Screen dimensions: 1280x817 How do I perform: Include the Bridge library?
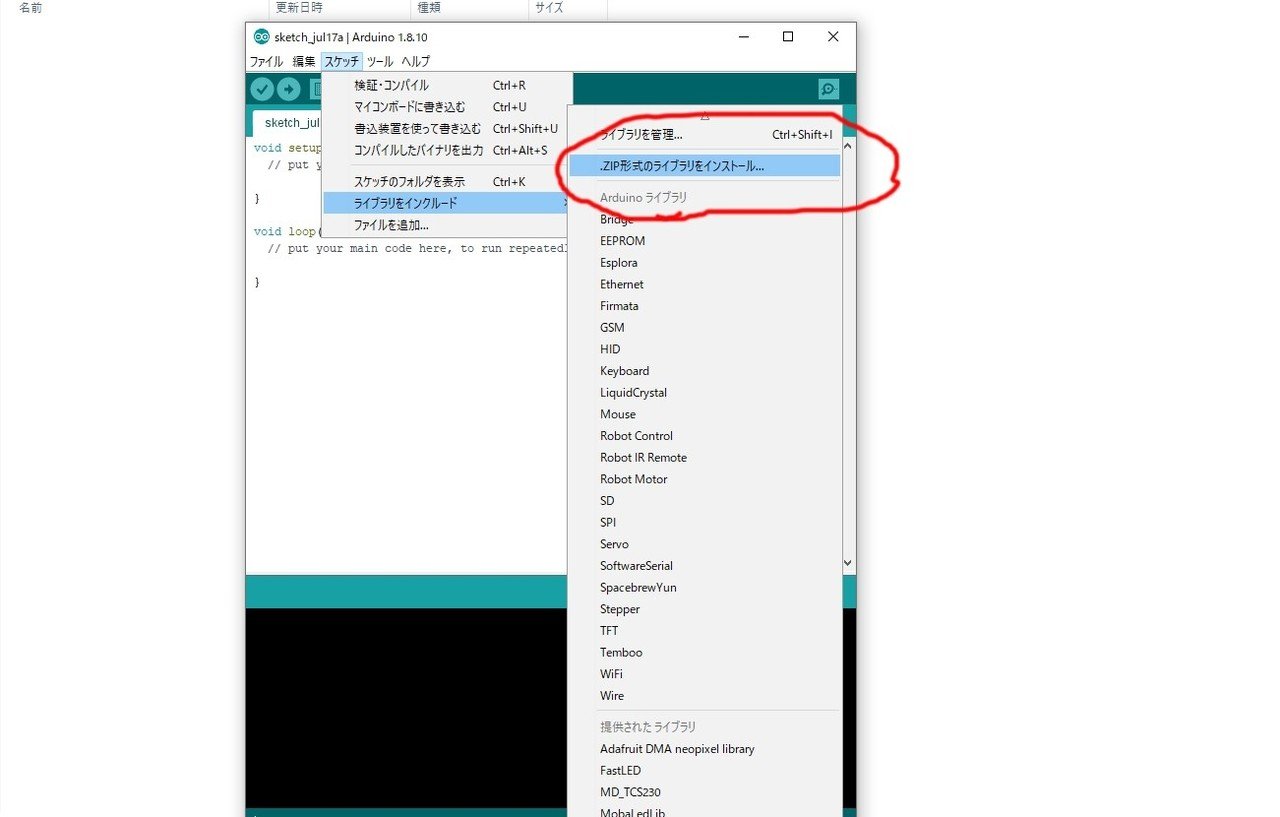click(x=705, y=219)
